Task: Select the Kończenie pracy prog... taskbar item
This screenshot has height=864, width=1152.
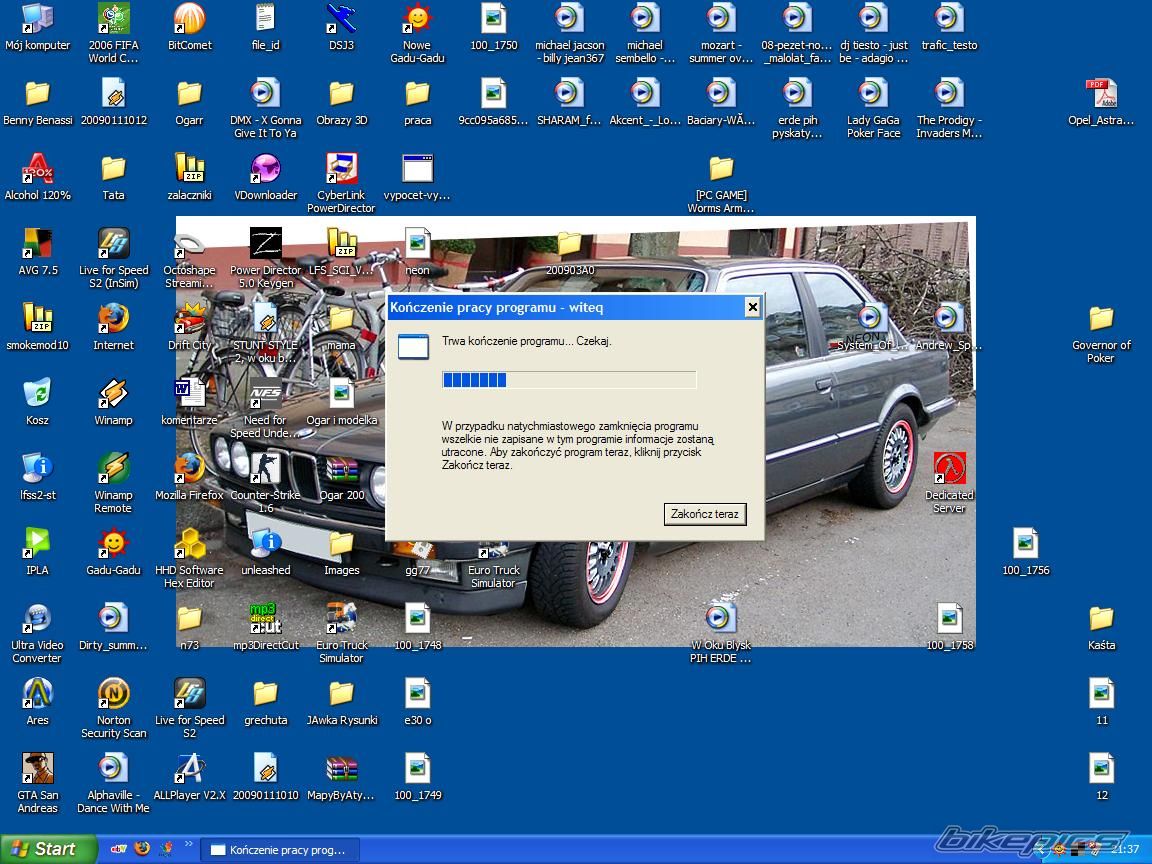Action: tap(280, 850)
